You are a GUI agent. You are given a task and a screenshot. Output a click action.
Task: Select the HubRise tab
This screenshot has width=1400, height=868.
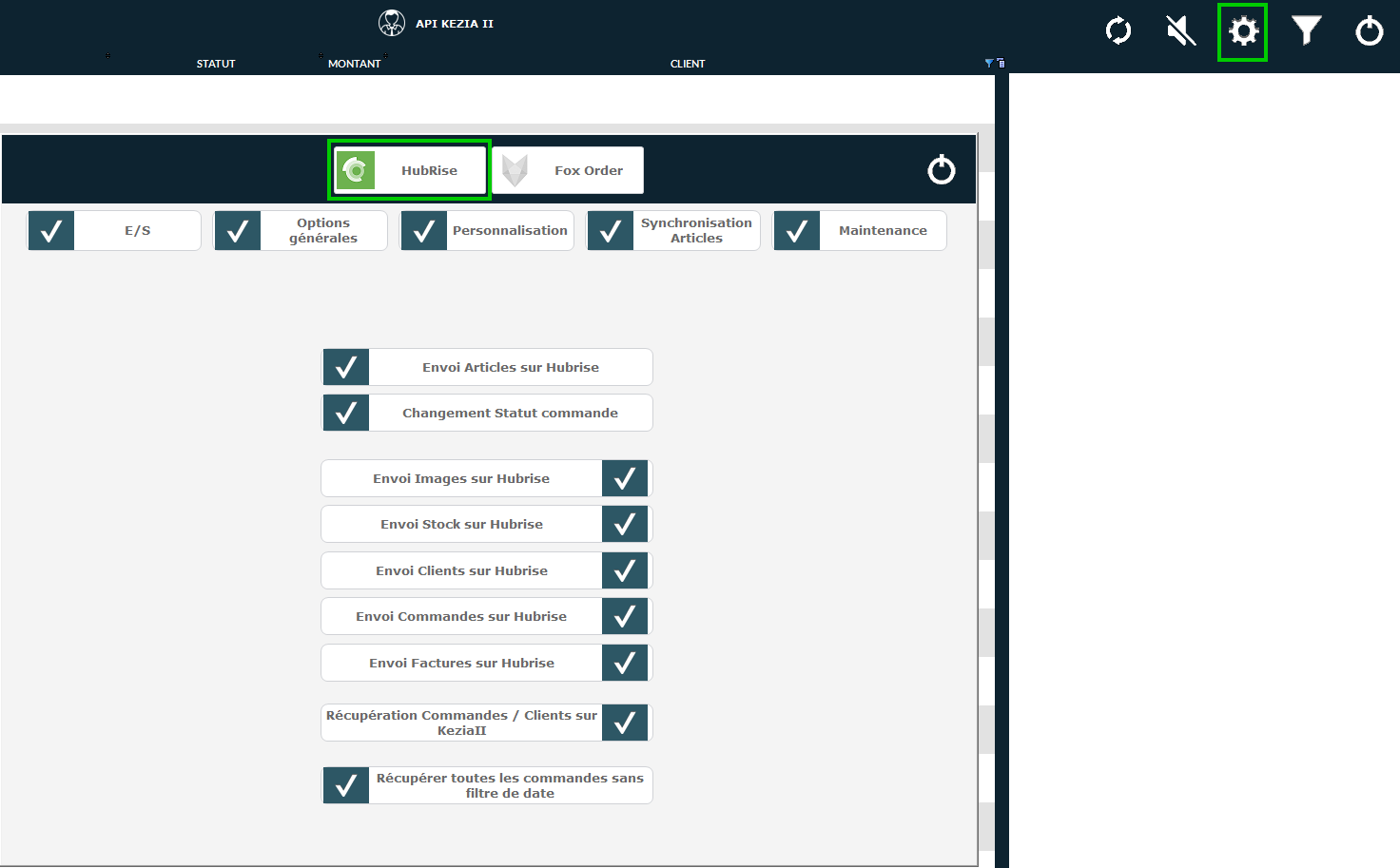pyautogui.click(x=410, y=170)
